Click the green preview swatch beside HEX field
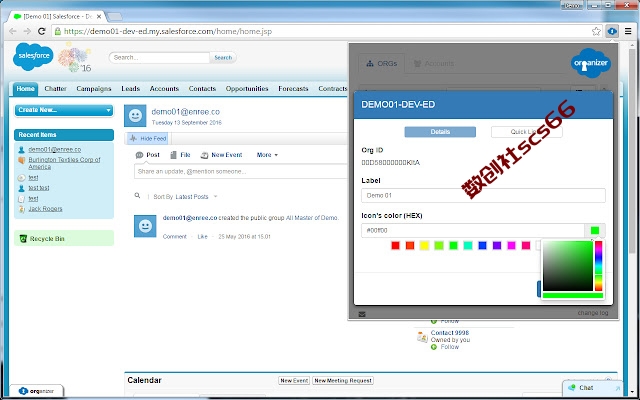 [595, 231]
